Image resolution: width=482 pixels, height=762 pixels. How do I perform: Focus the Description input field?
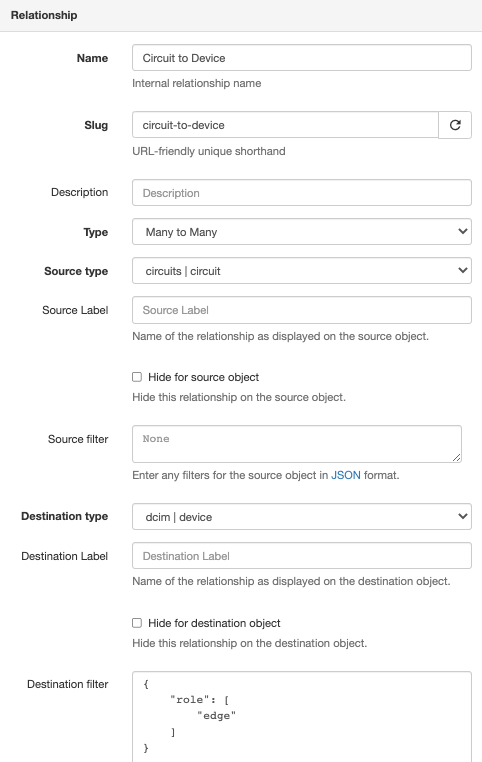pos(302,193)
